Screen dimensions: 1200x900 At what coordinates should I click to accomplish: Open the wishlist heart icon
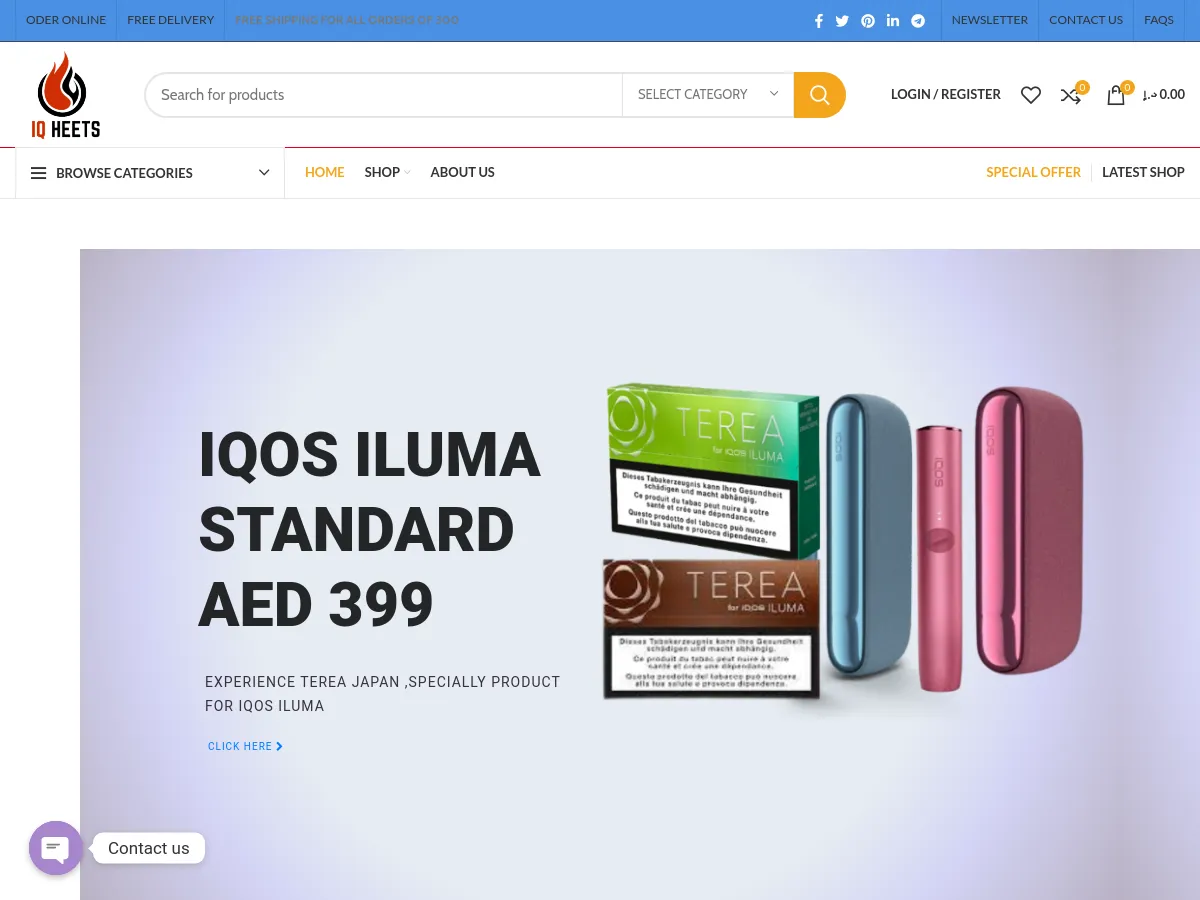click(1031, 95)
